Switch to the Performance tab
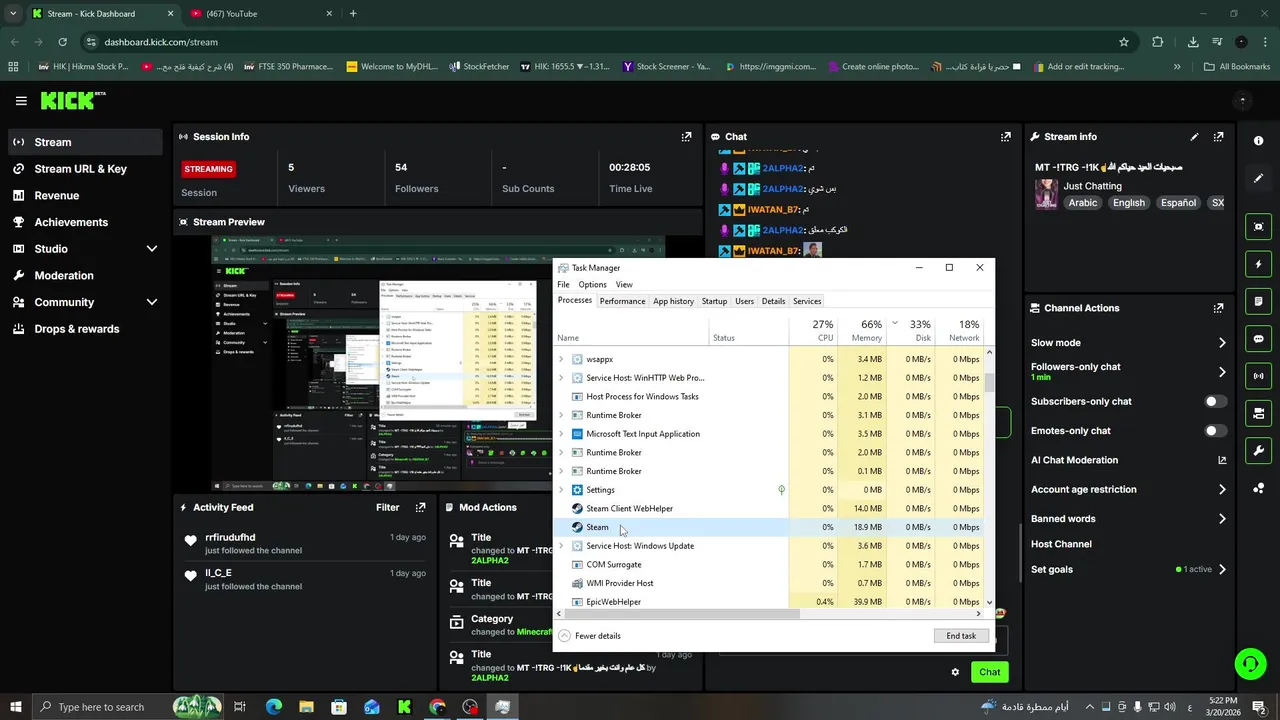The image size is (1280, 720). pos(622,301)
